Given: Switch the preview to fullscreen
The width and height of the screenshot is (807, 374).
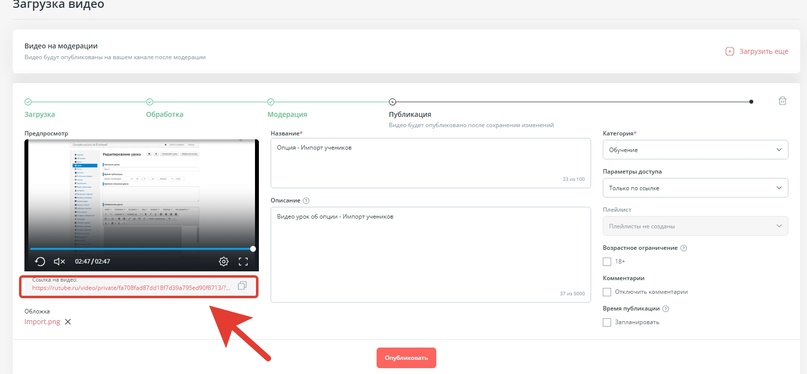Looking at the screenshot, I should click(x=243, y=261).
